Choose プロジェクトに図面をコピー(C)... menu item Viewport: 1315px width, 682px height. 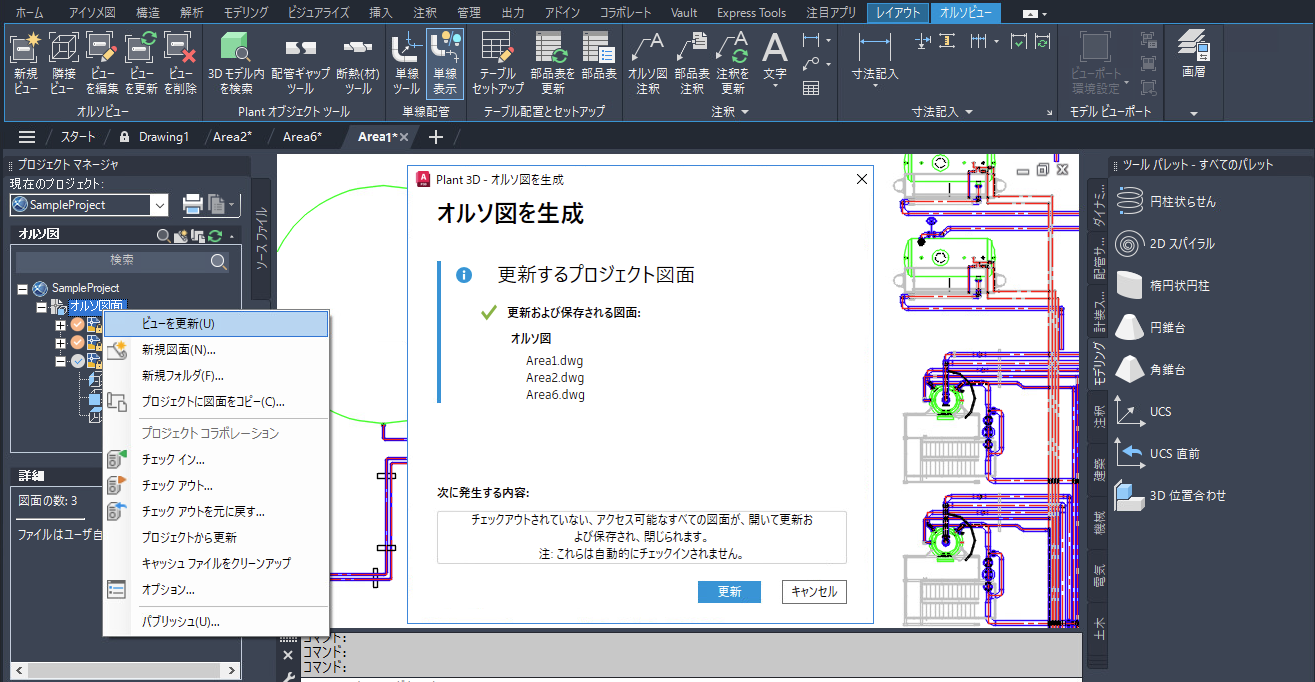point(216,402)
